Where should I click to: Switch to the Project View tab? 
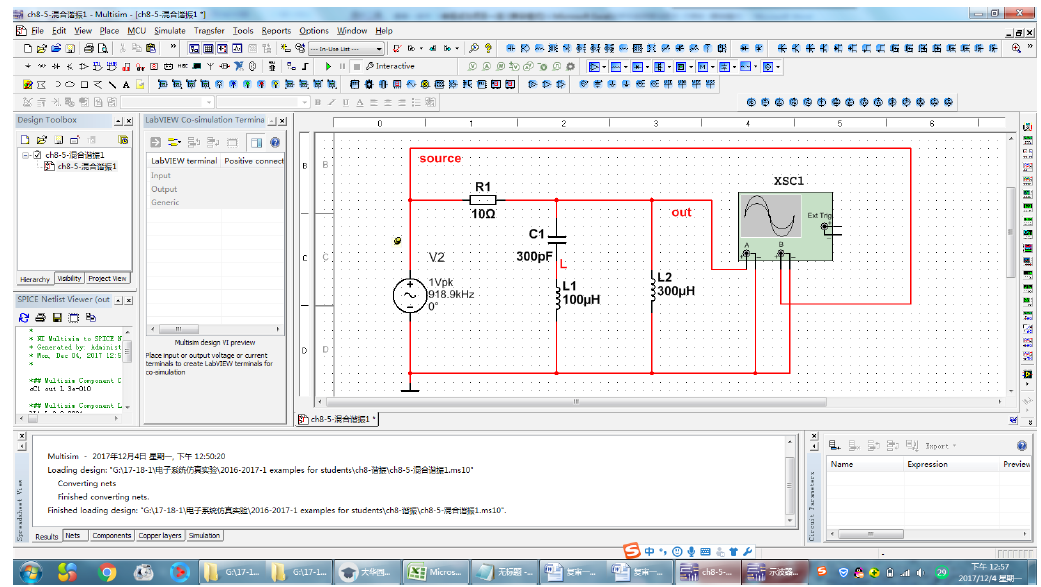[108, 279]
